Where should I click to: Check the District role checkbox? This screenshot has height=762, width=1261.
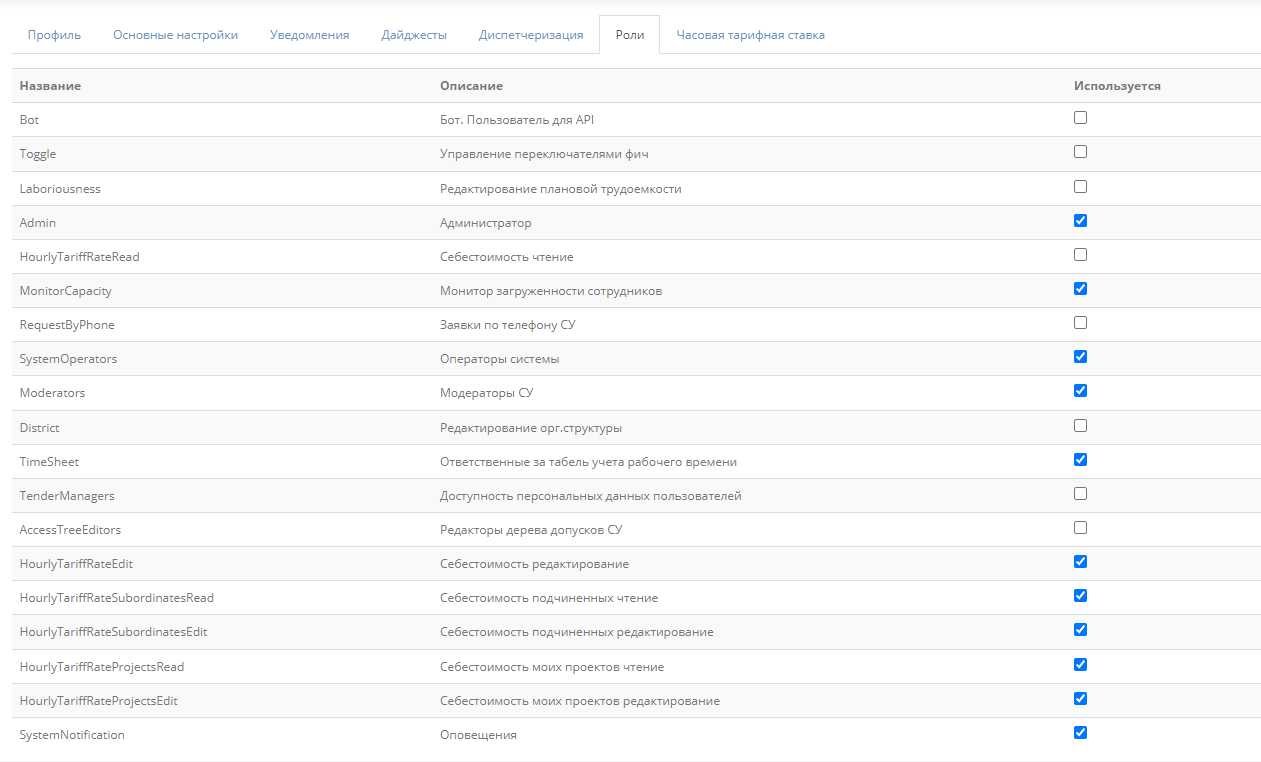pyautogui.click(x=1080, y=426)
